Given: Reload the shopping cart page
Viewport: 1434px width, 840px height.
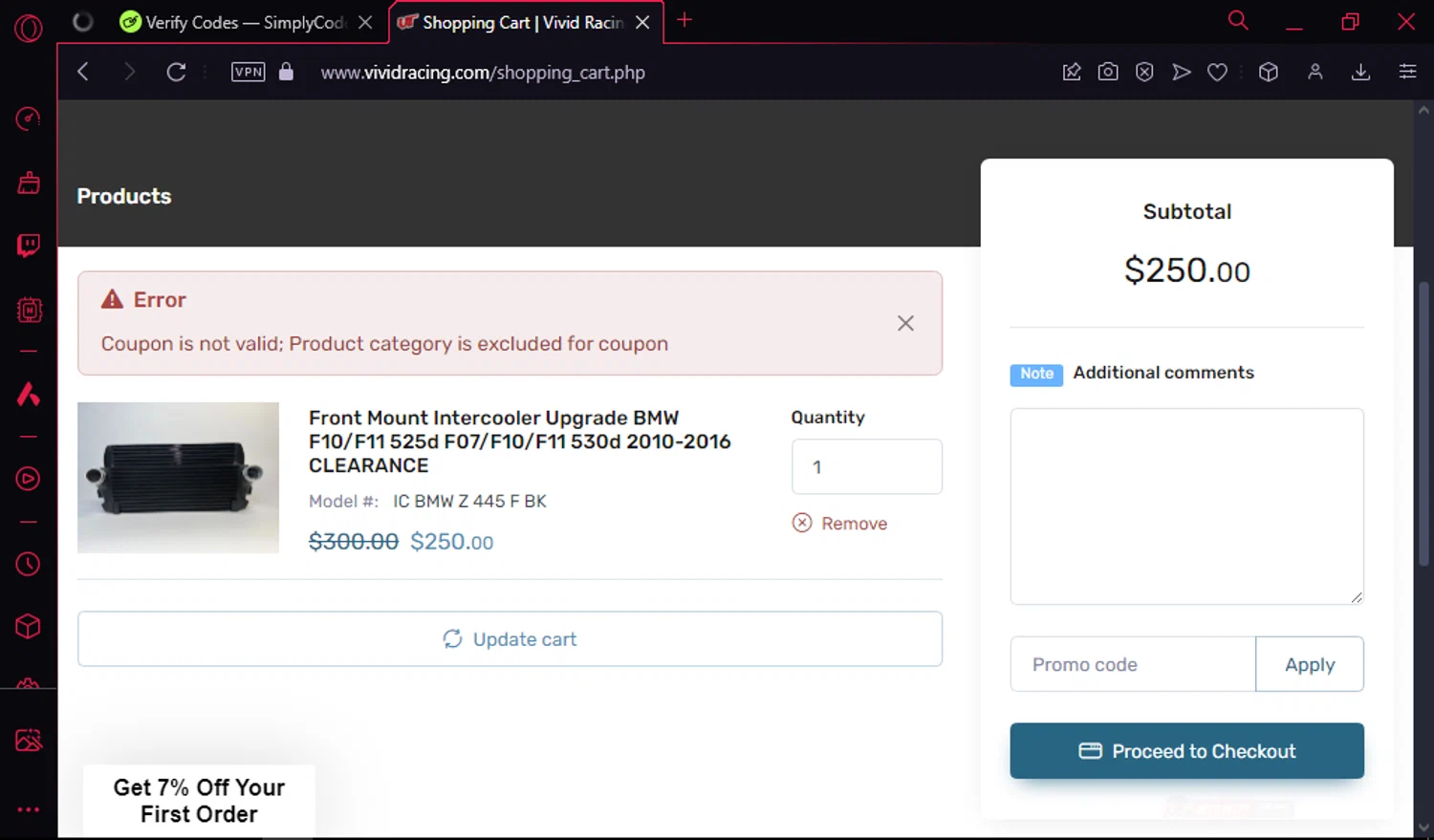Looking at the screenshot, I should pos(176,72).
